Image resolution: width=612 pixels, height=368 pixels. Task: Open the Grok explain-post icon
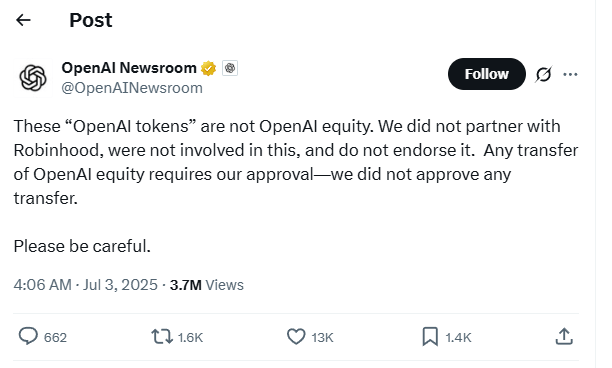coord(544,74)
